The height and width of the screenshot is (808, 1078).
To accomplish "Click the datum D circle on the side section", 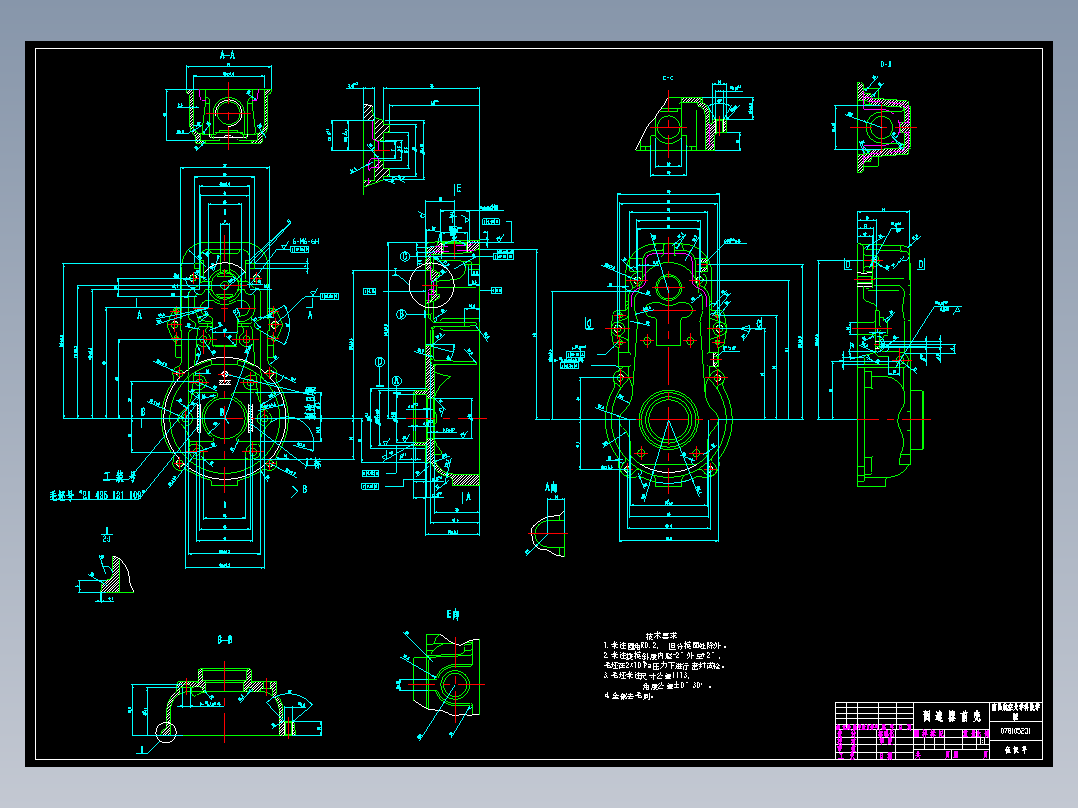I will (380, 362).
